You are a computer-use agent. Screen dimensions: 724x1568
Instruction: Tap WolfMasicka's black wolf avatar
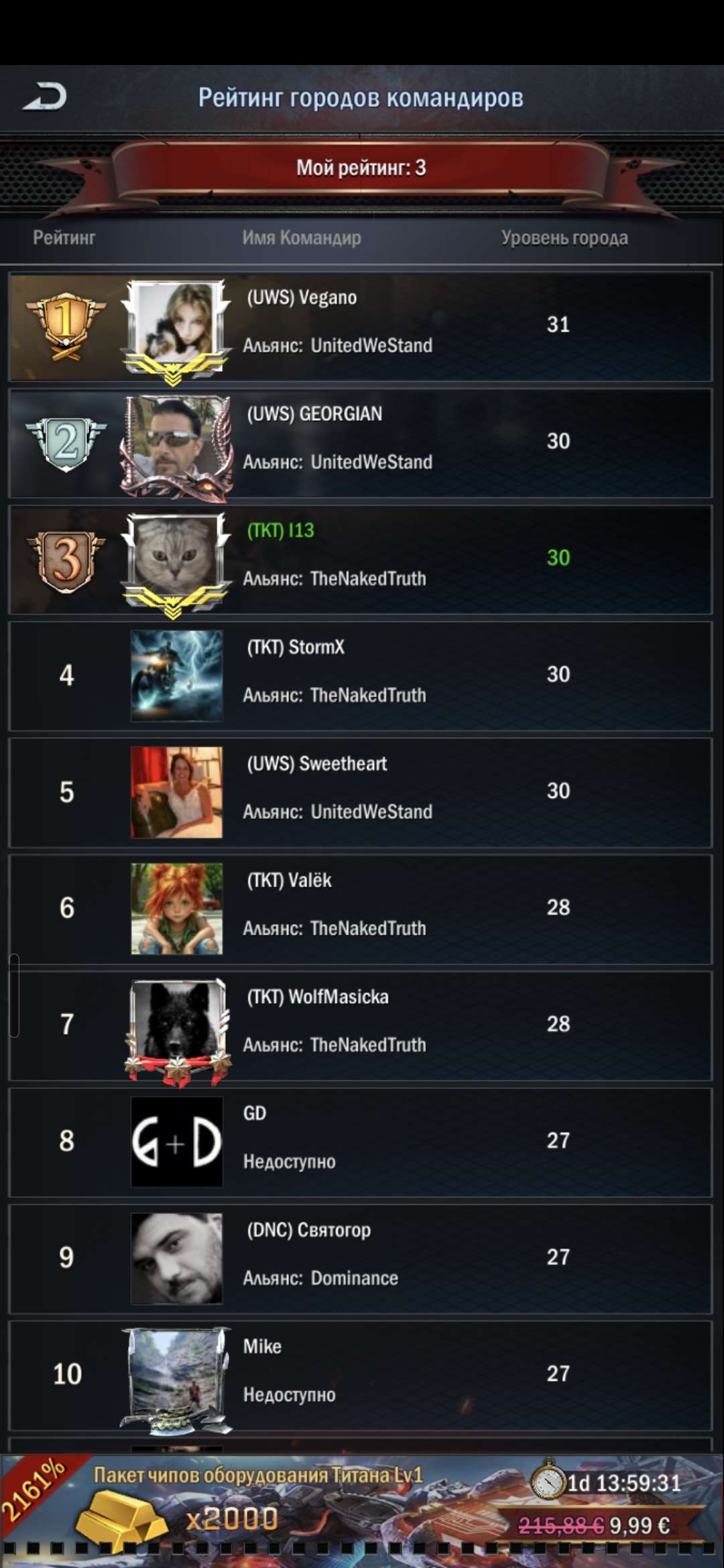click(x=176, y=1028)
